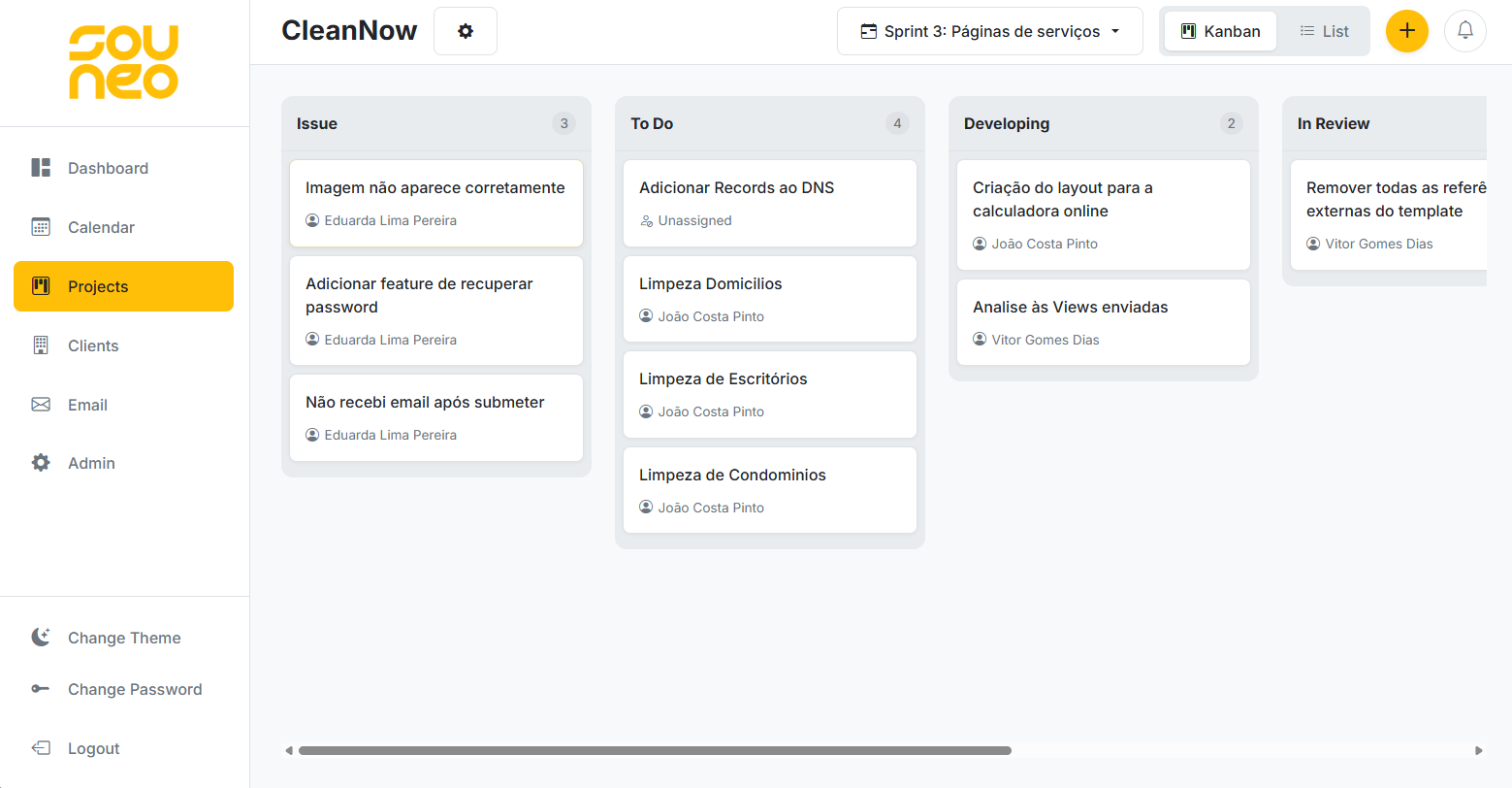
Task: Click Change Password in the sidebar
Action: tap(134, 689)
